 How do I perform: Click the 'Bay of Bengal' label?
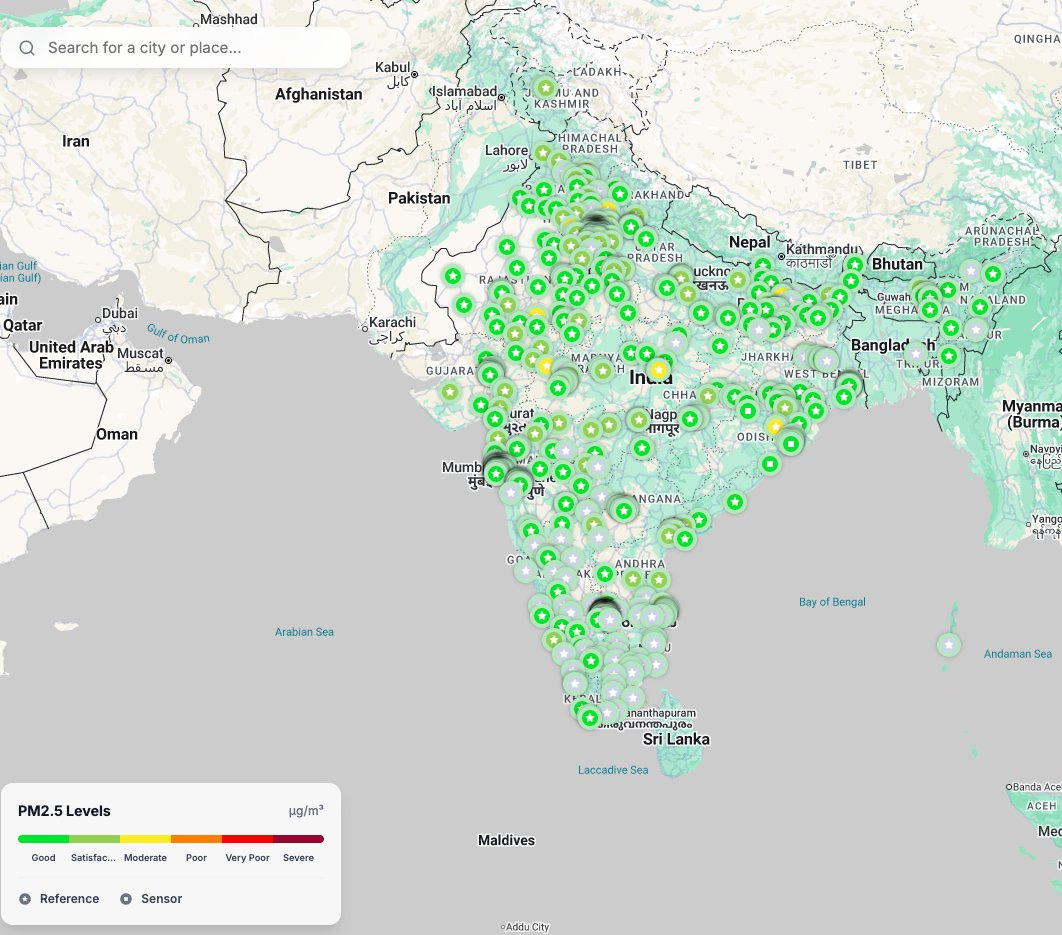coord(832,602)
